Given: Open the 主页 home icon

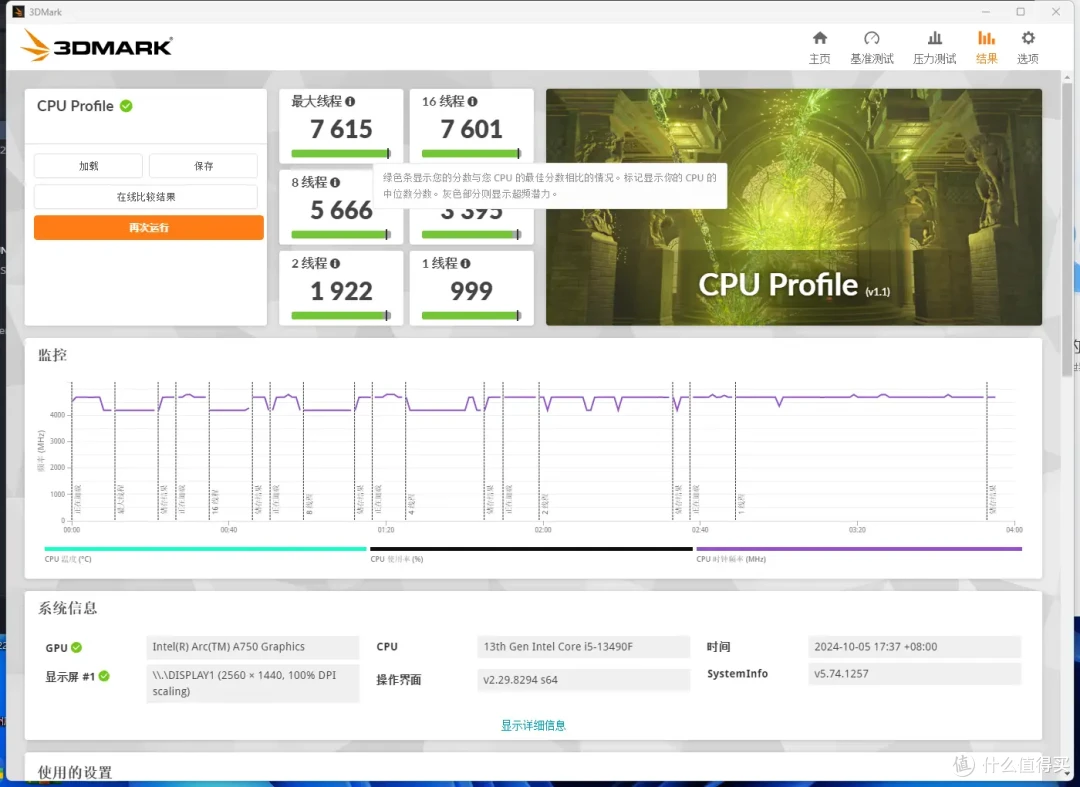Looking at the screenshot, I should pos(820,38).
